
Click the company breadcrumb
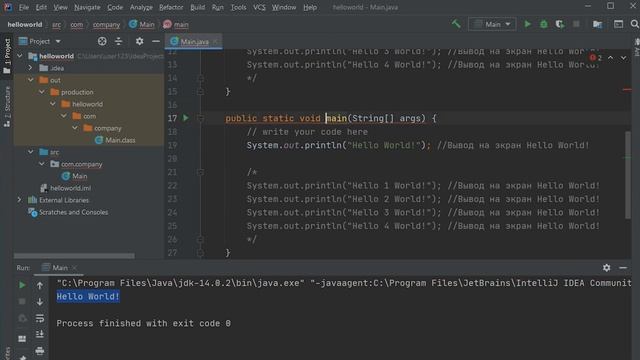106,24
